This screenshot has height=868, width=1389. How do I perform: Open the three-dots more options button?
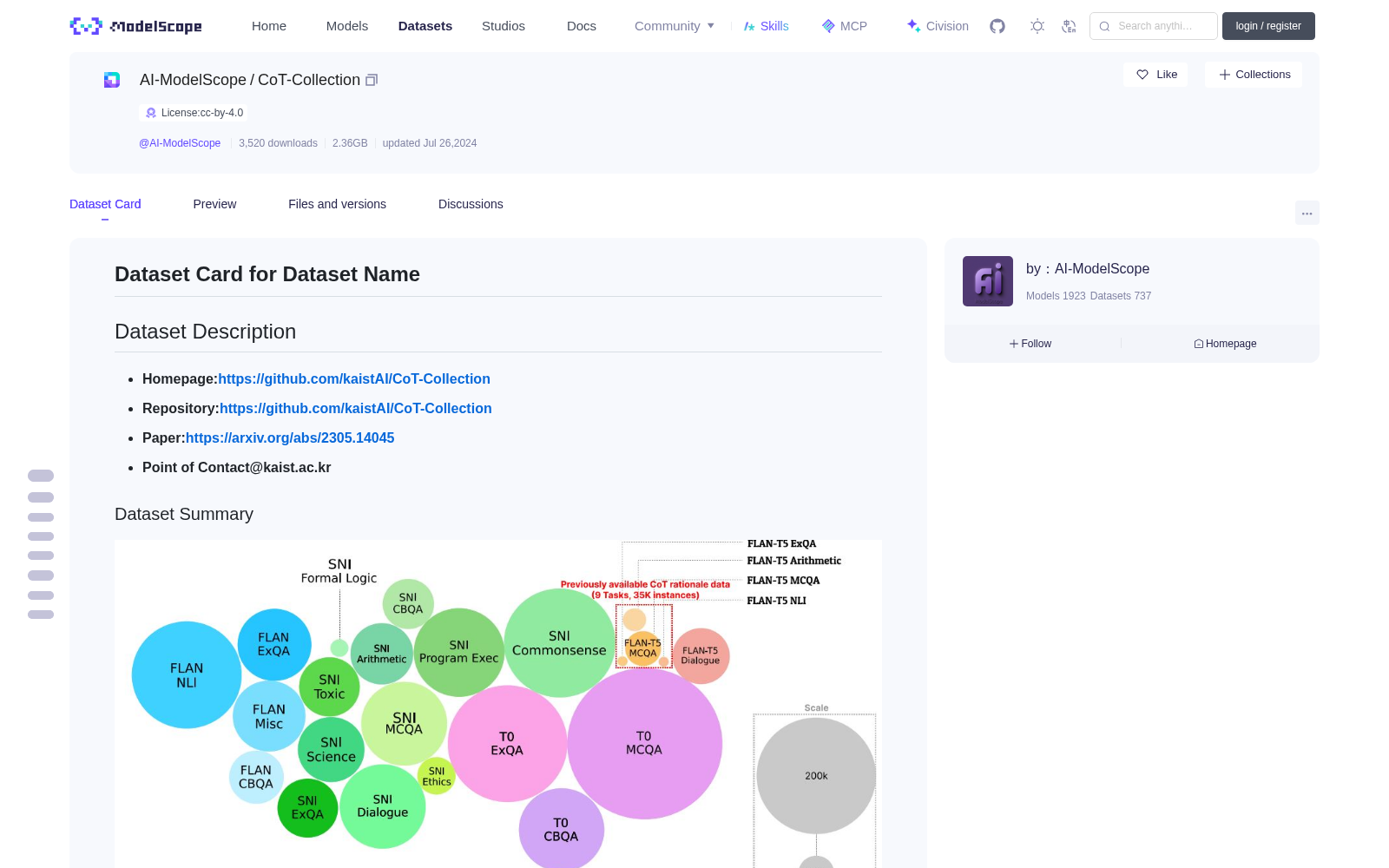(1307, 213)
